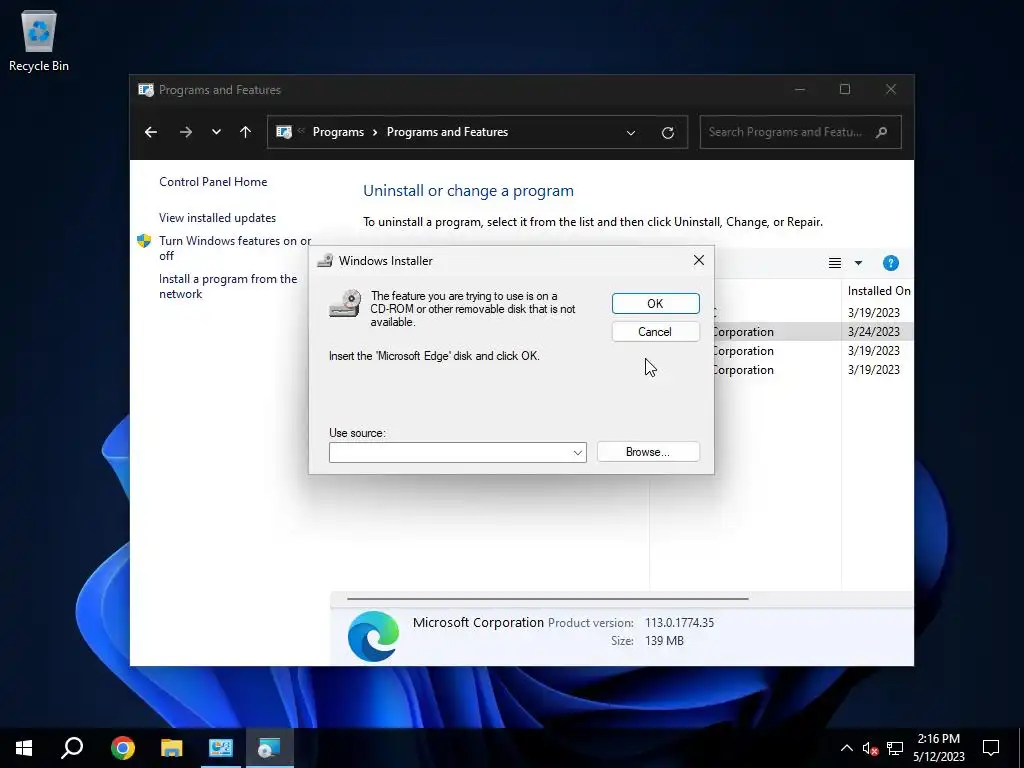Click the Microsoft Edge logo in details pane

(373, 636)
